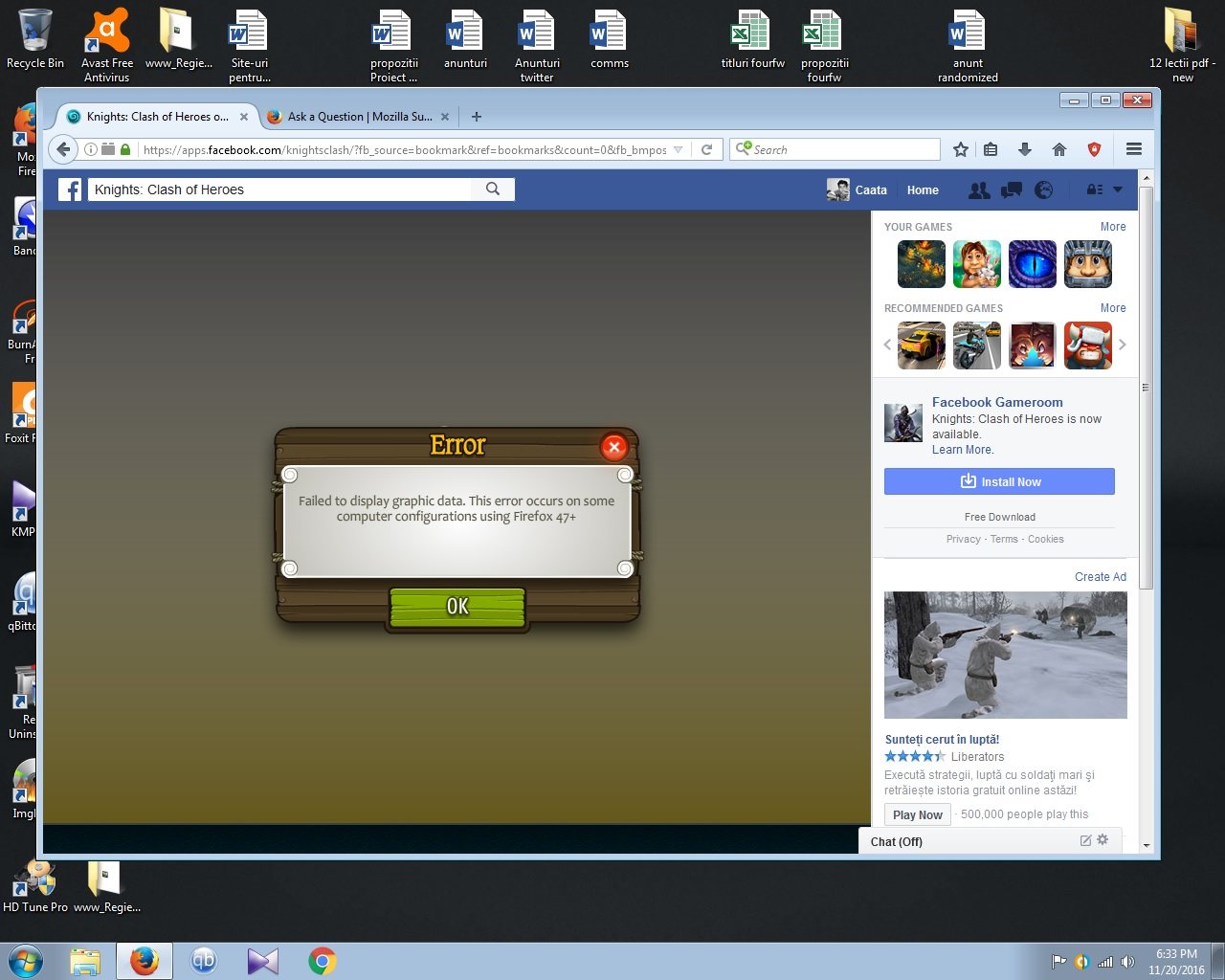Go to the Firefox home page icon
This screenshot has width=1225, height=980.
tap(1059, 149)
